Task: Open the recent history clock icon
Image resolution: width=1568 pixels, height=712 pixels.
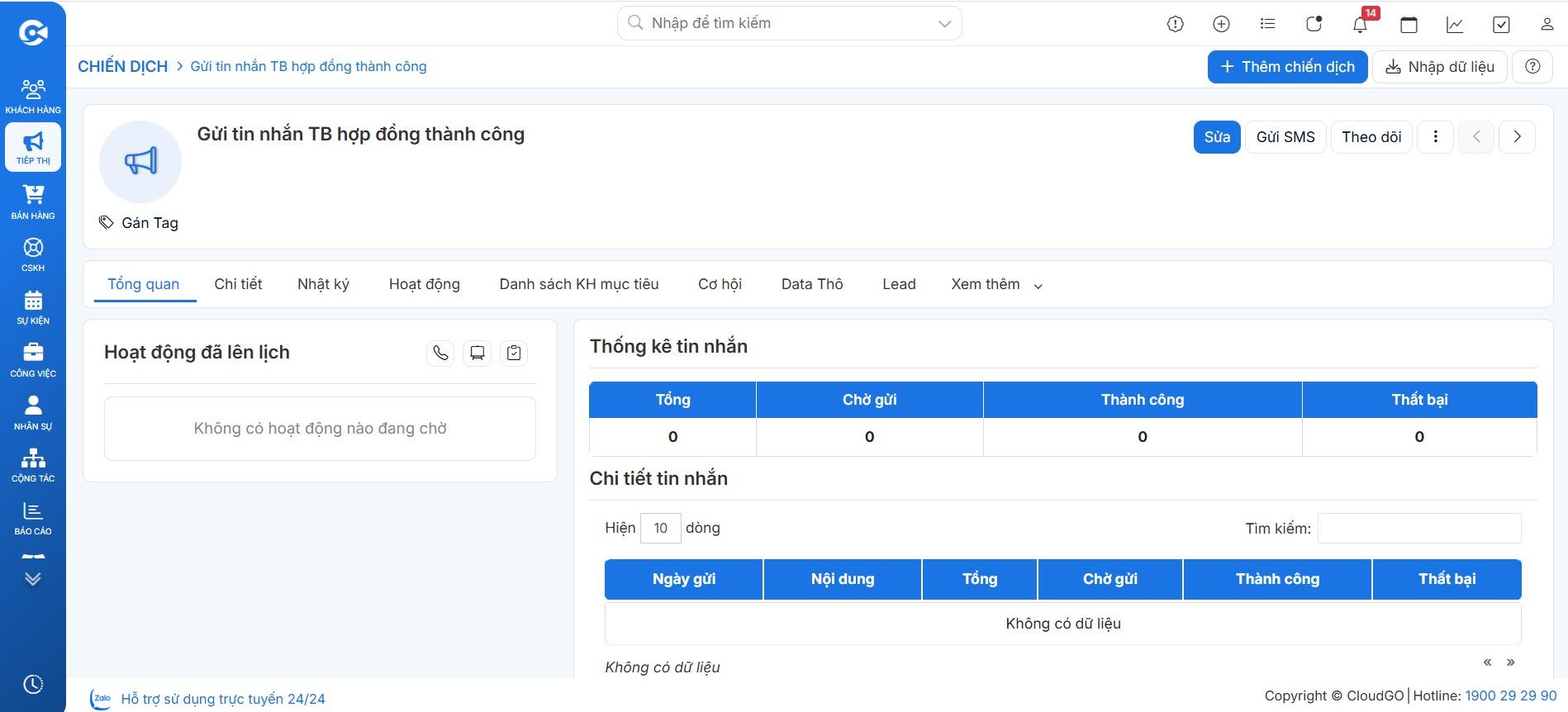Action: pos(33,684)
